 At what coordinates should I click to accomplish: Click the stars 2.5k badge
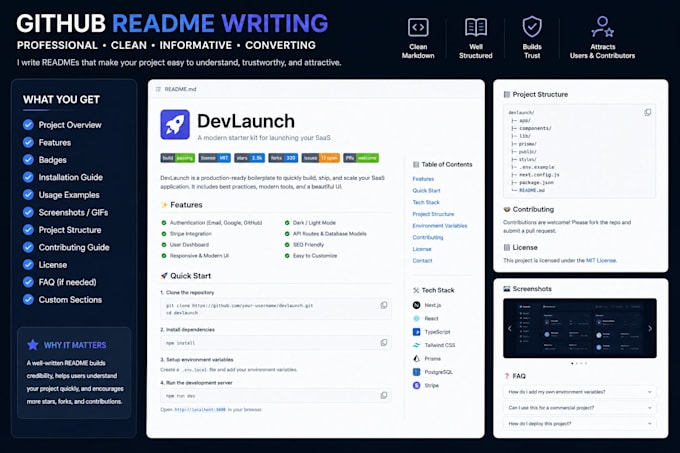[249, 158]
